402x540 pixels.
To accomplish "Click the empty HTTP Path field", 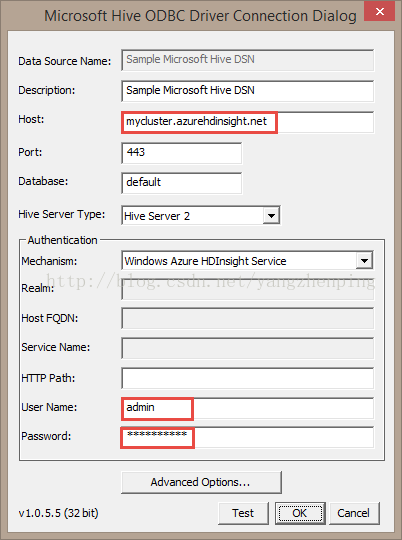I will [x=247, y=378].
